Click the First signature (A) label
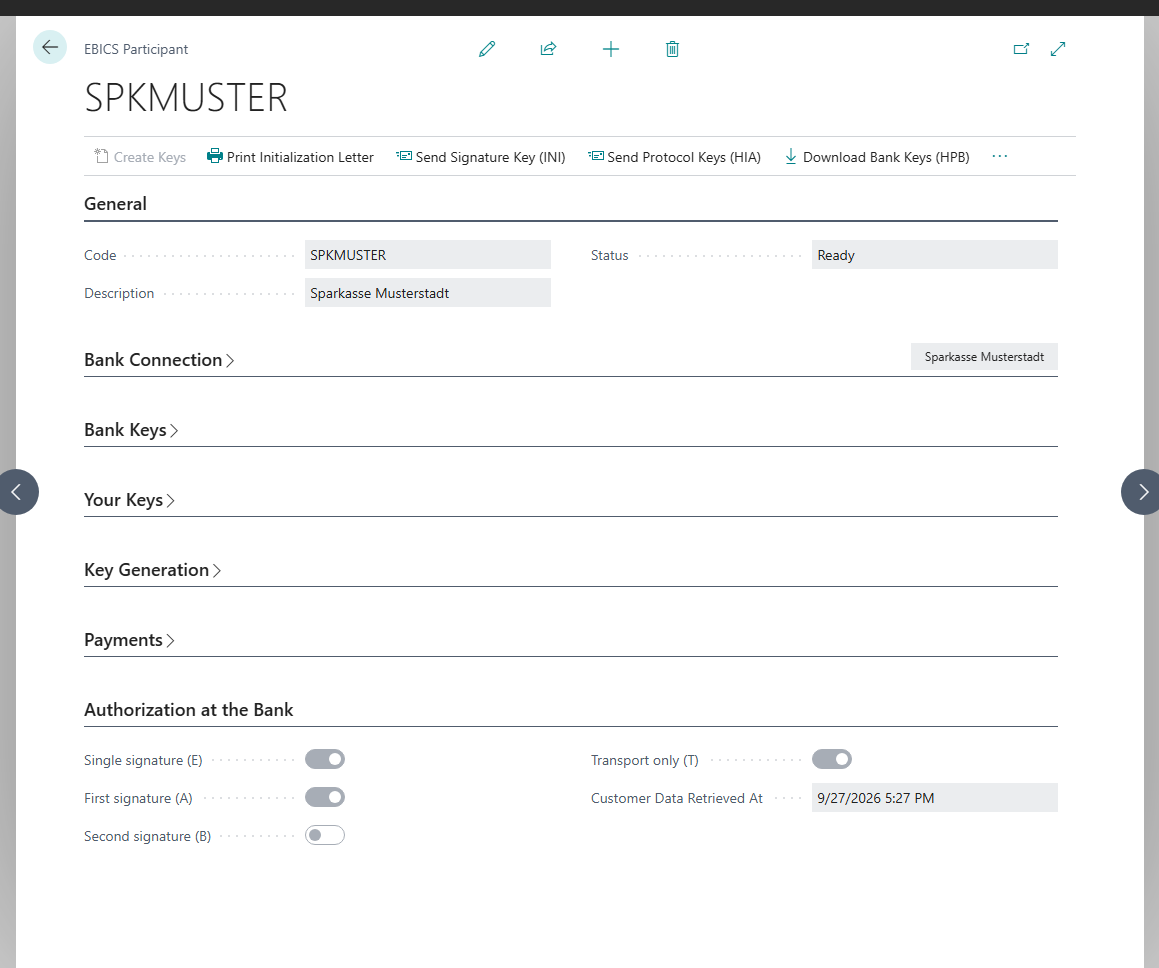1159x968 pixels. 138,799
